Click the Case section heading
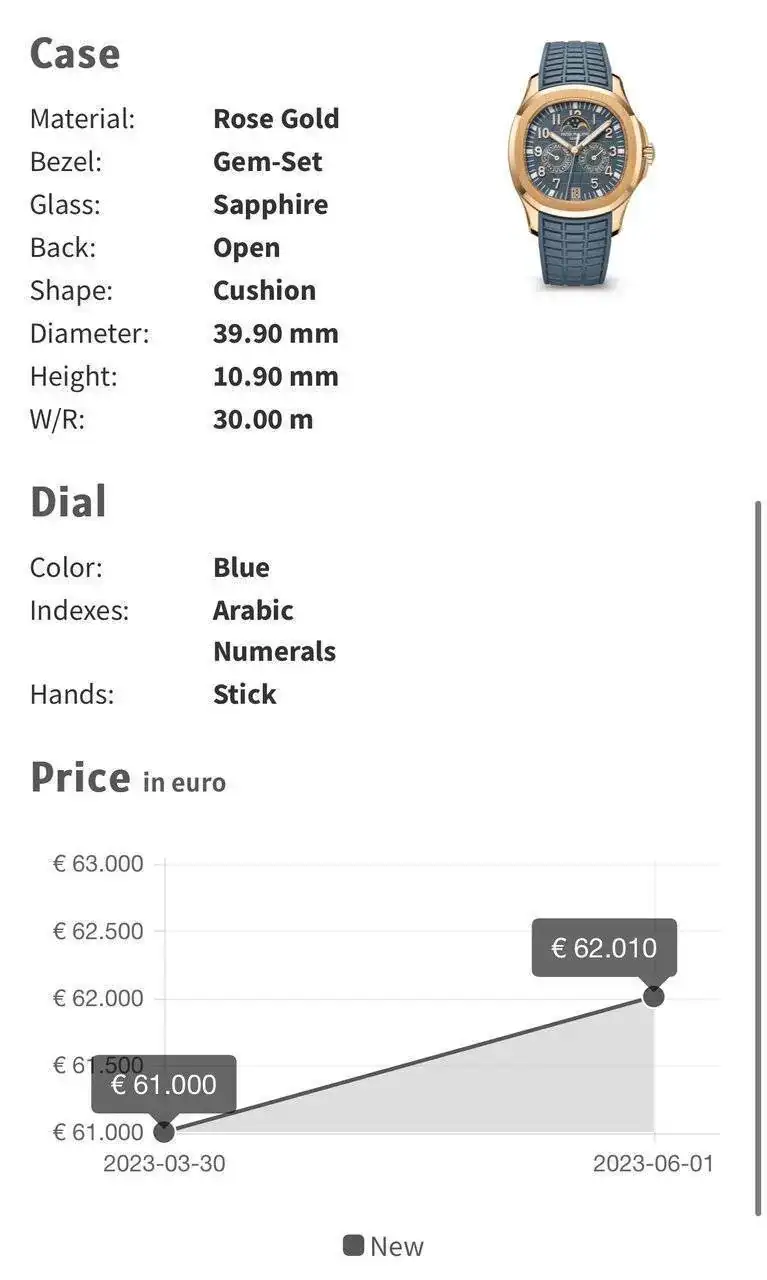Image resolution: width=767 pixels, height=1280 pixels. (75, 54)
